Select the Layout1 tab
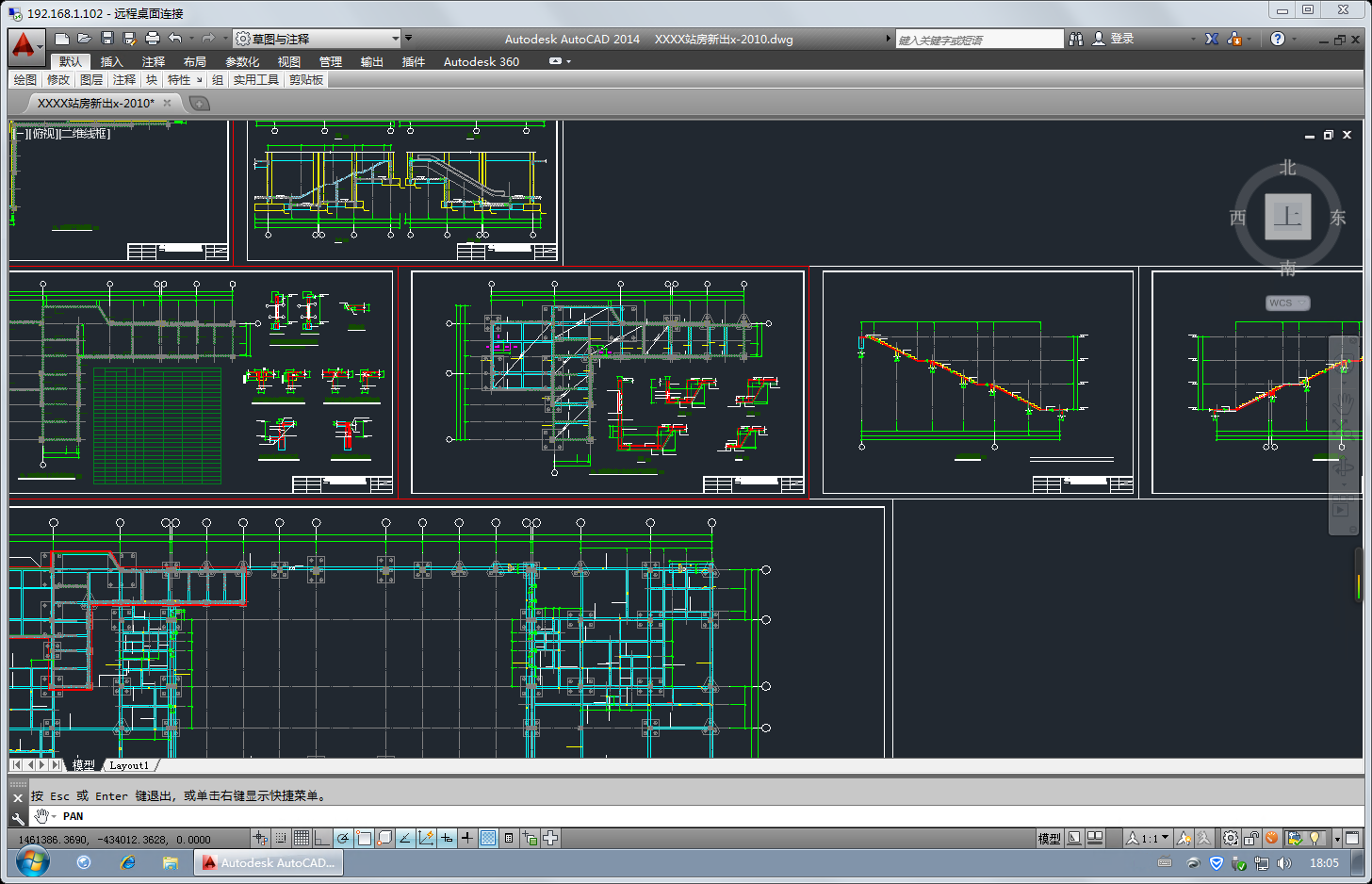1372x884 pixels. (x=129, y=765)
